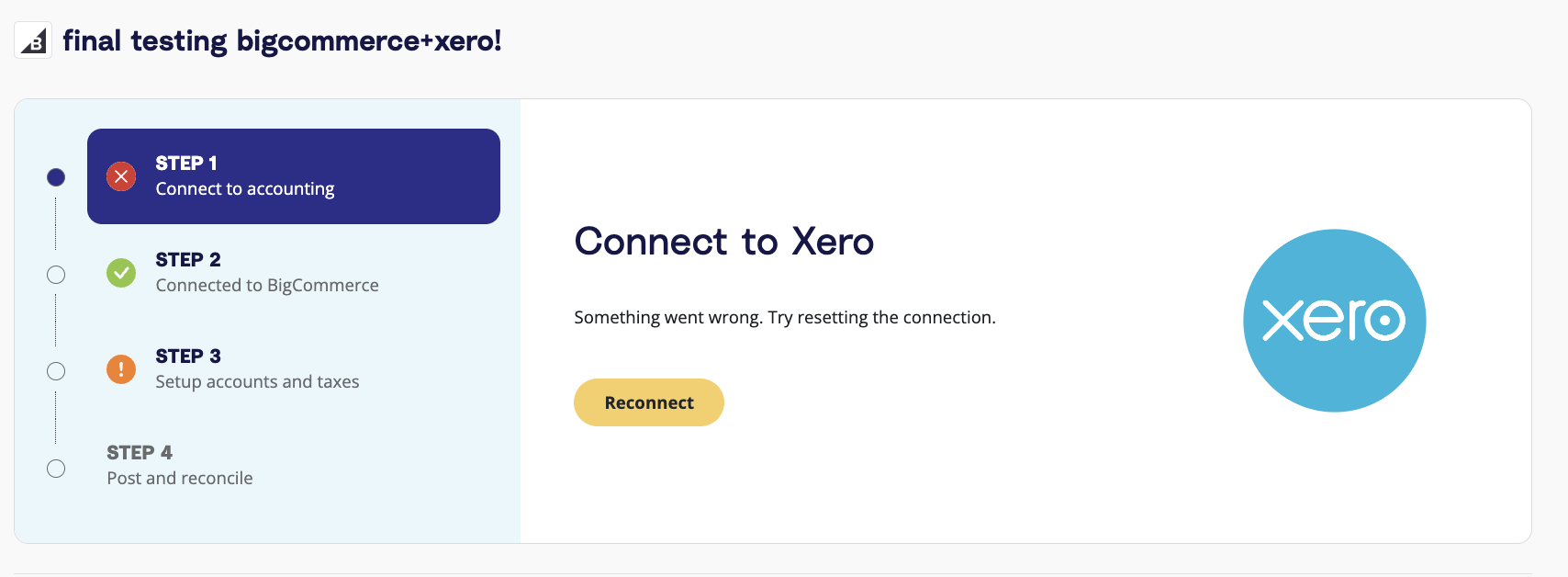
Task: Click the round Xero logo
Action: [x=1334, y=321]
